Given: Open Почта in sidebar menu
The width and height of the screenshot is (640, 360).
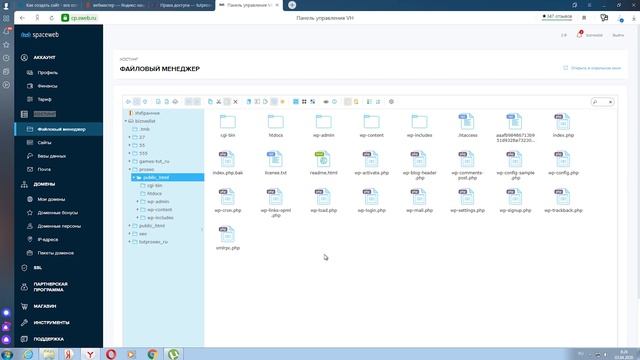Looking at the screenshot, I should click(44, 169).
